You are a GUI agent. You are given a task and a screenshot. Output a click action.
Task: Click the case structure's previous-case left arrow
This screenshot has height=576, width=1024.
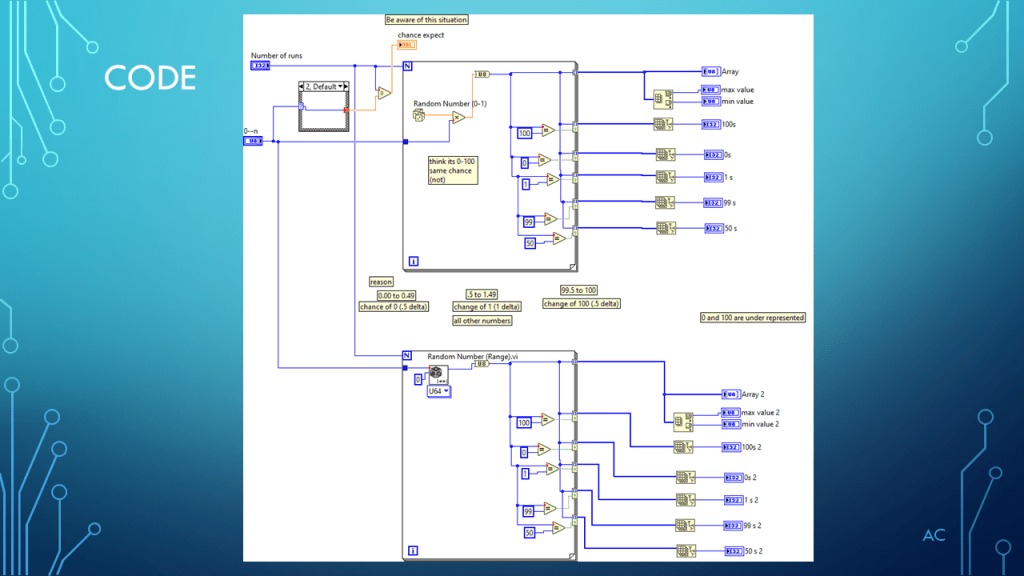pyautogui.click(x=303, y=87)
